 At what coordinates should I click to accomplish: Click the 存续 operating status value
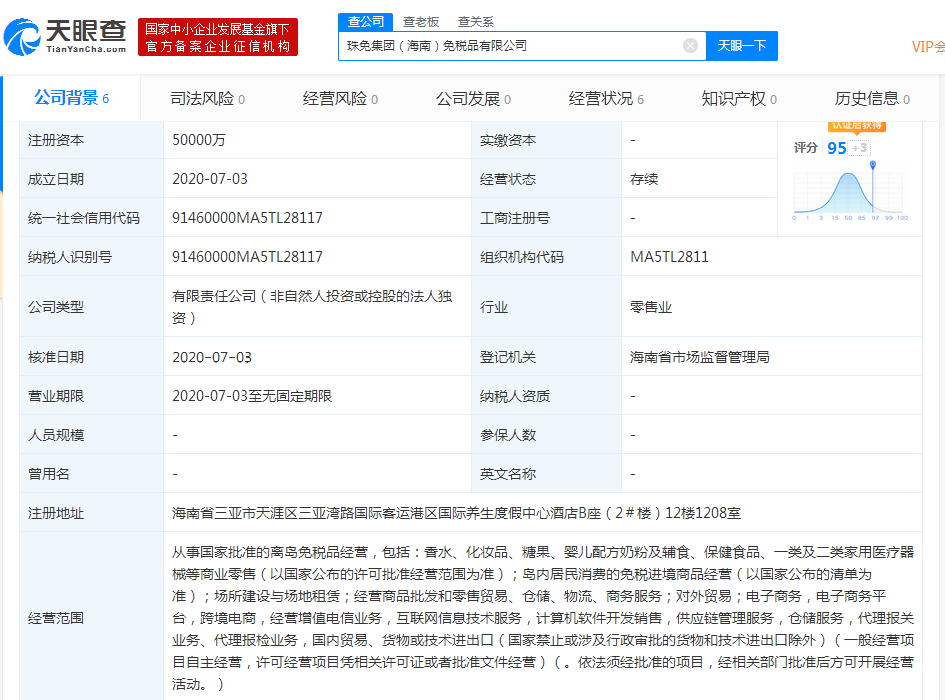pos(644,179)
